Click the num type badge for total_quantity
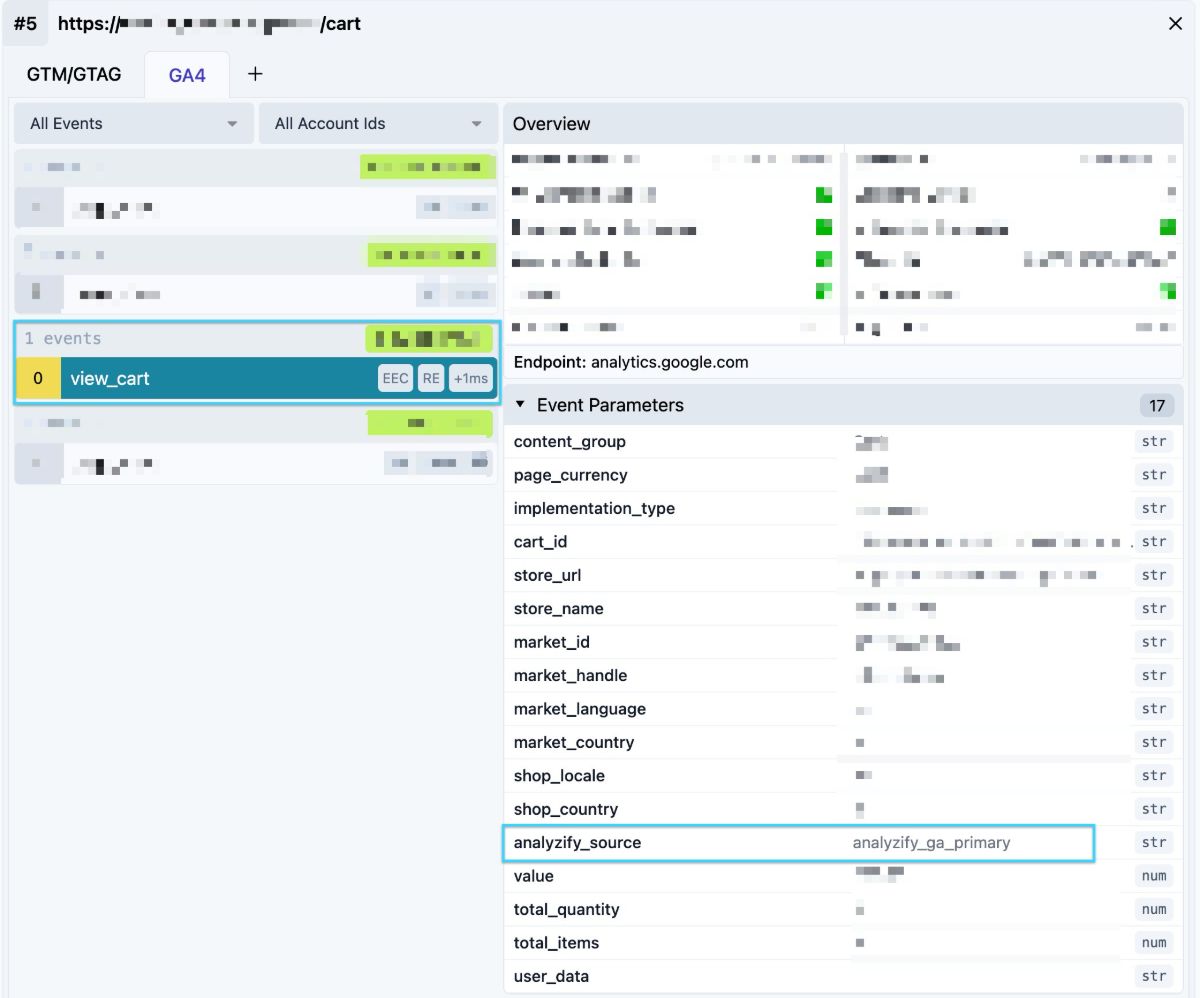Screen dimensions: 1200x998 click(1154, 909)
